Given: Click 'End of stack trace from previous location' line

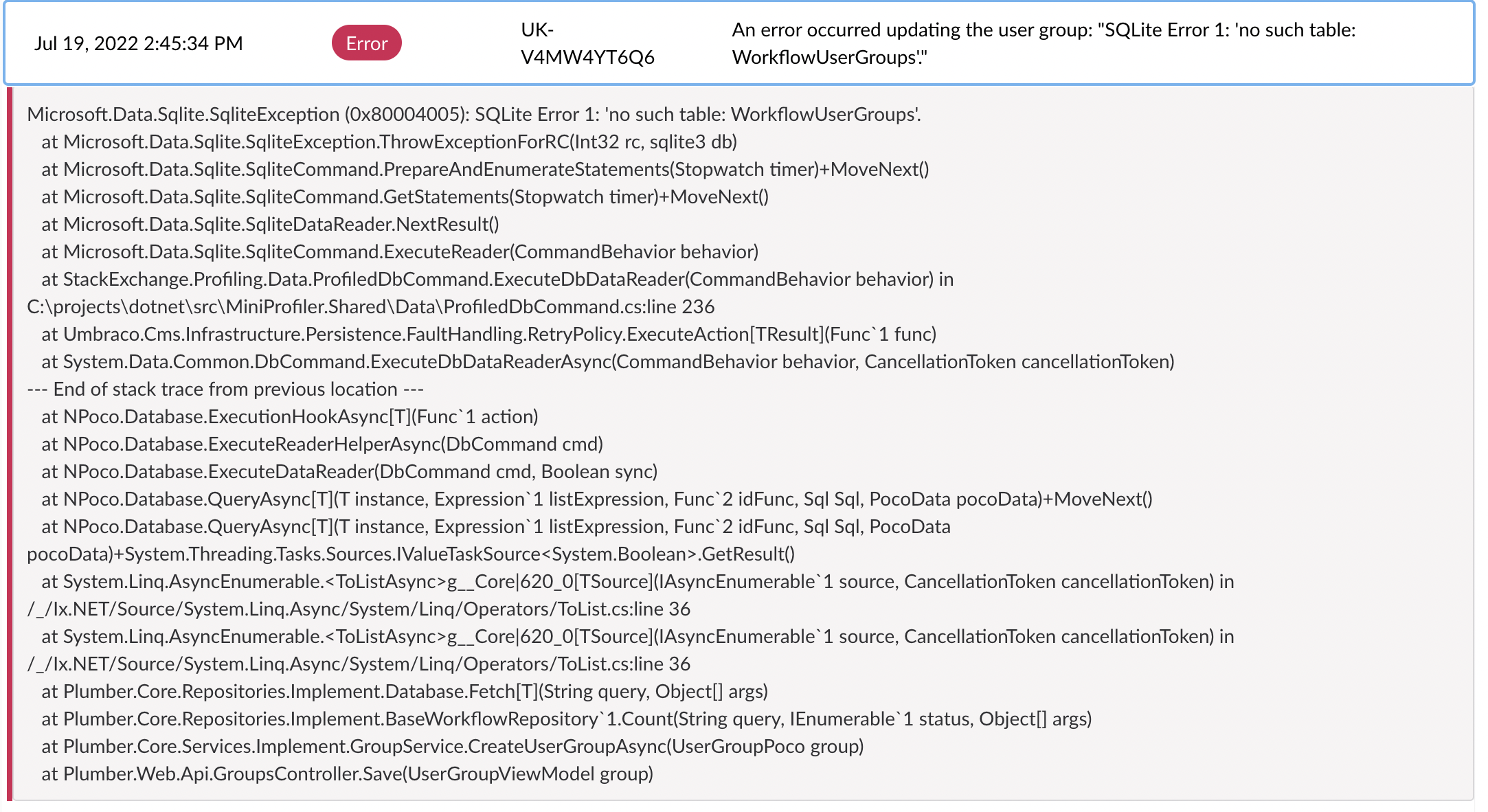Looking at the screenshot, I should [x=225, y=389].
